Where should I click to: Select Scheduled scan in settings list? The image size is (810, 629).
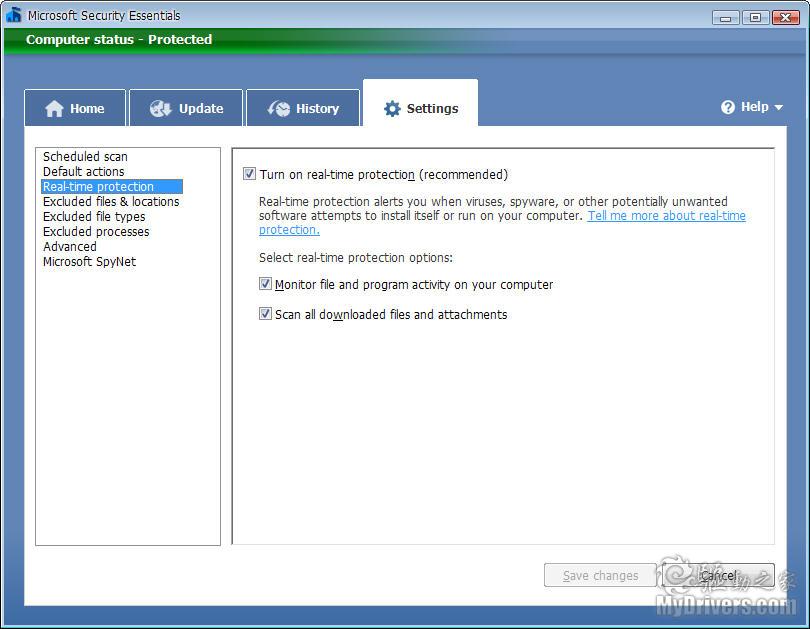click(x=85, y=156)
